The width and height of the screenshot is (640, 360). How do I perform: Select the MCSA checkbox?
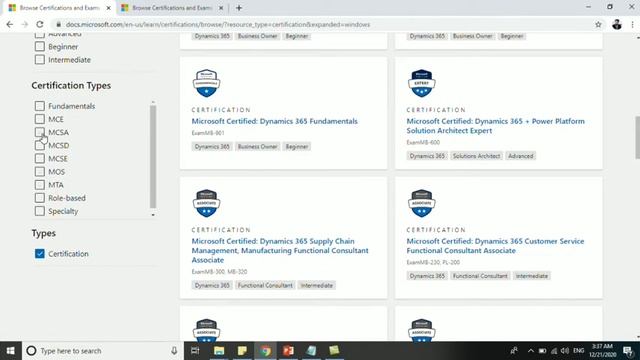point(40,132)
